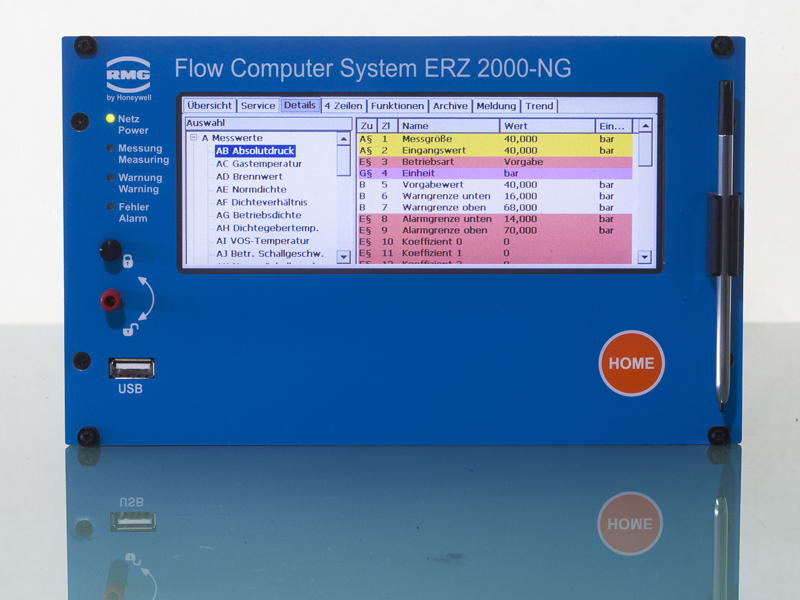Click the 70,000 value cell
Image resolution: width=800 pixels, height=600 pixels.
tap(520, 230)
